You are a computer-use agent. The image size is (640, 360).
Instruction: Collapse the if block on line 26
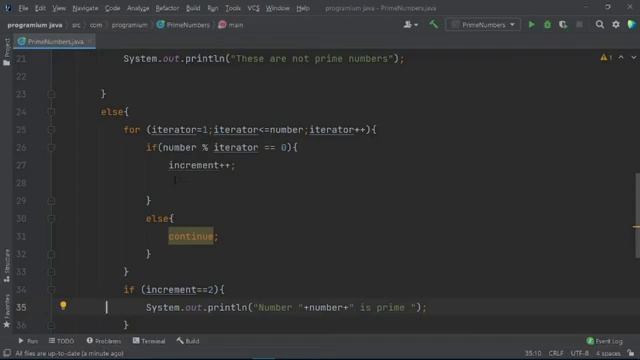[x=51, y=147]
